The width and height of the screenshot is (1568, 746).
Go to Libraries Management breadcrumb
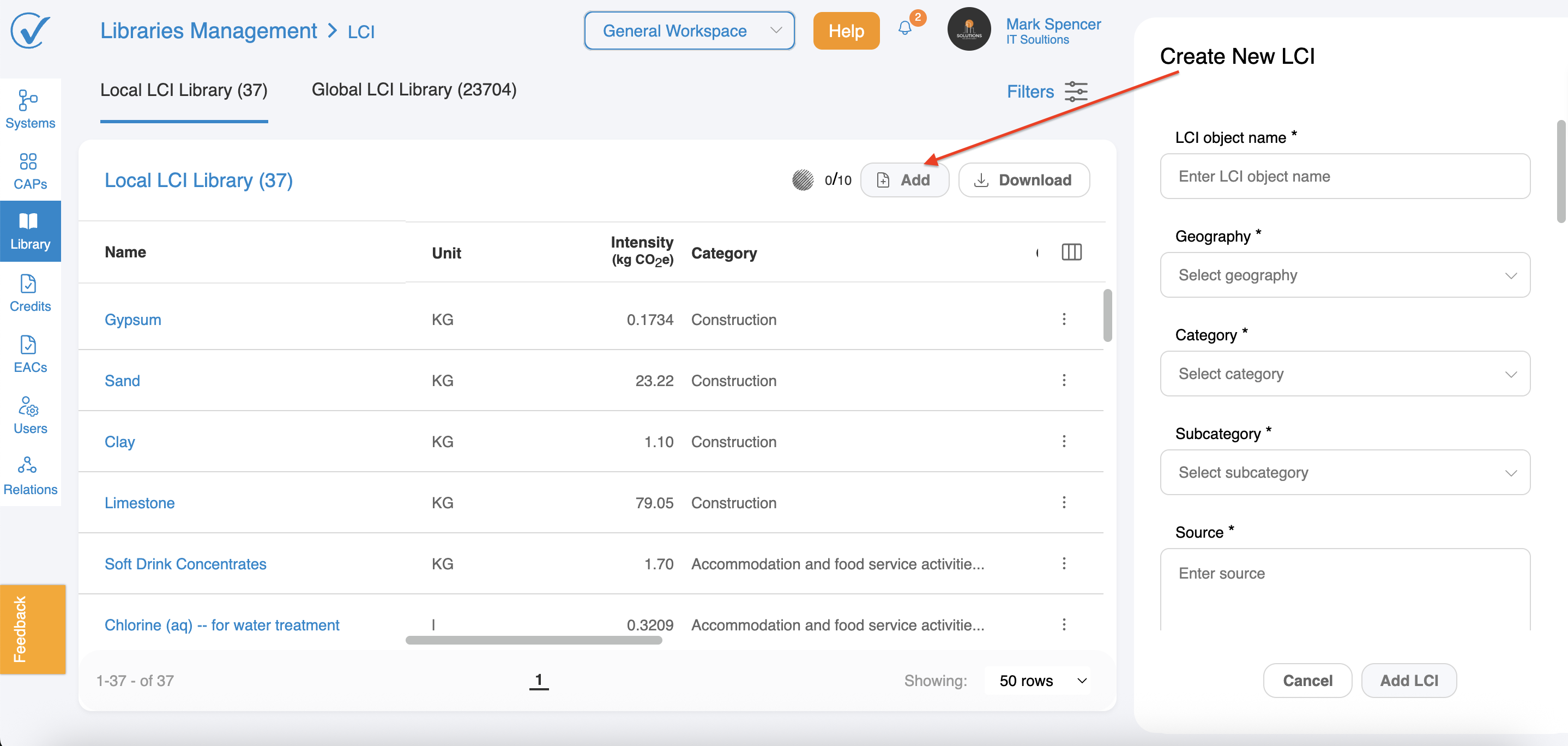pos(208,31)
